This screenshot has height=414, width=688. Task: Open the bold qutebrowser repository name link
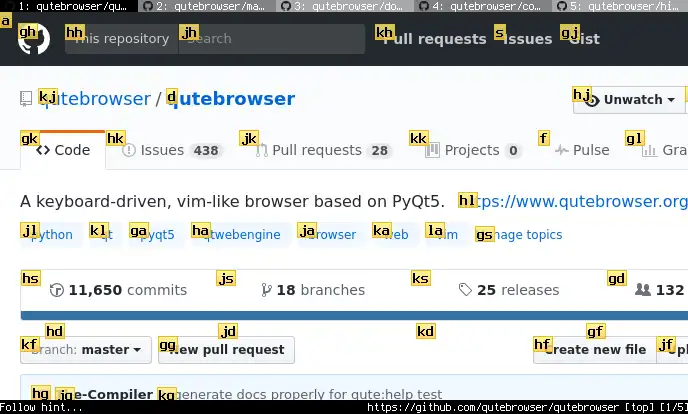(x=232, y=99)
